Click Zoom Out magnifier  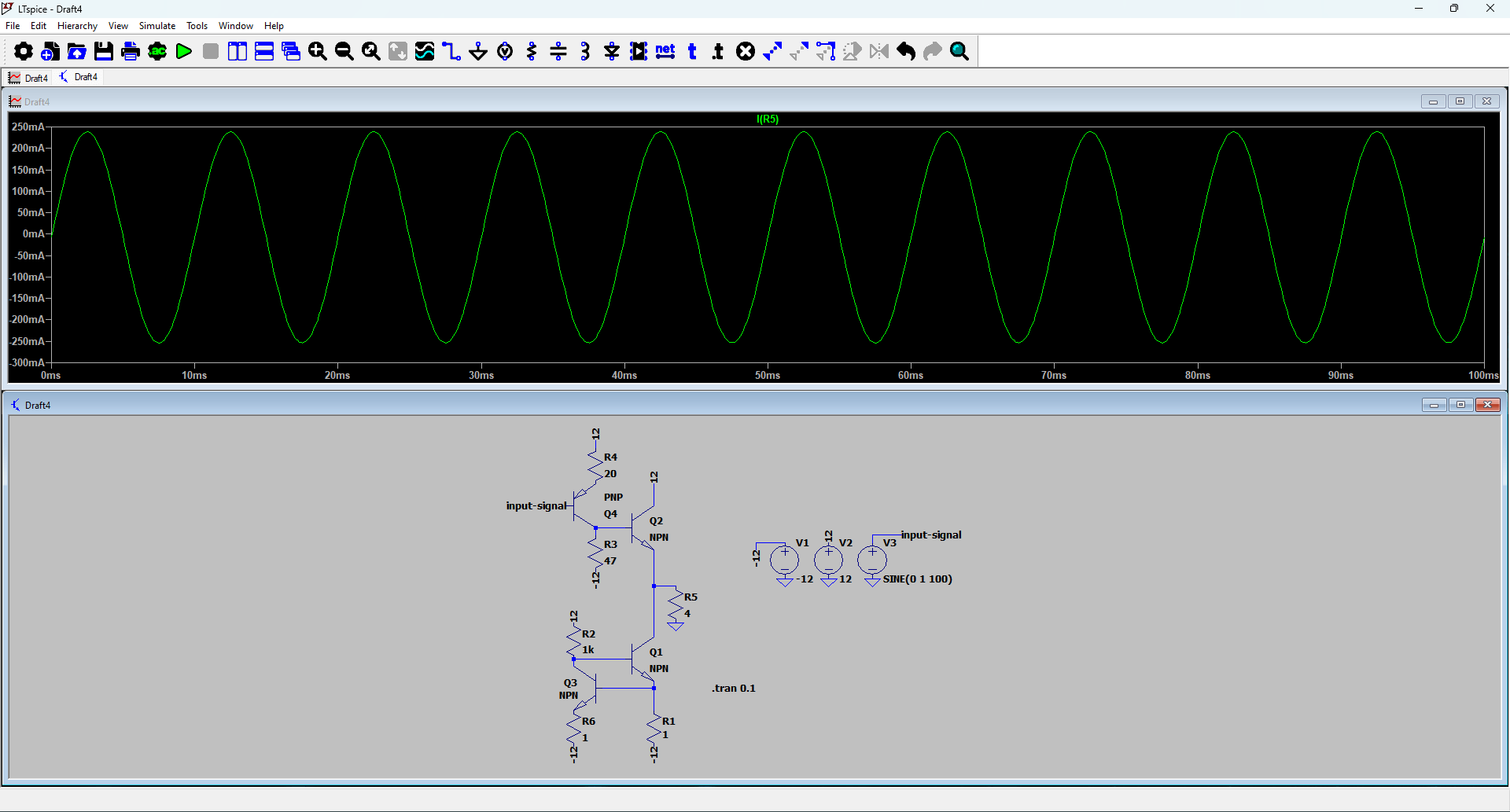[x=344, y=52]
